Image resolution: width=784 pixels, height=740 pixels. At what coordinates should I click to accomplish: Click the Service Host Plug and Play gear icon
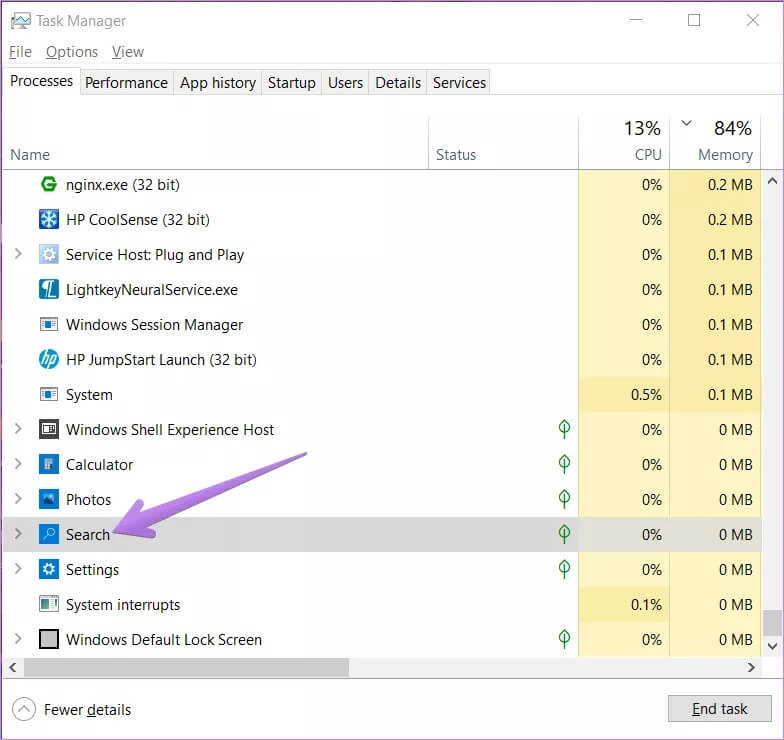tap(48, 254)
